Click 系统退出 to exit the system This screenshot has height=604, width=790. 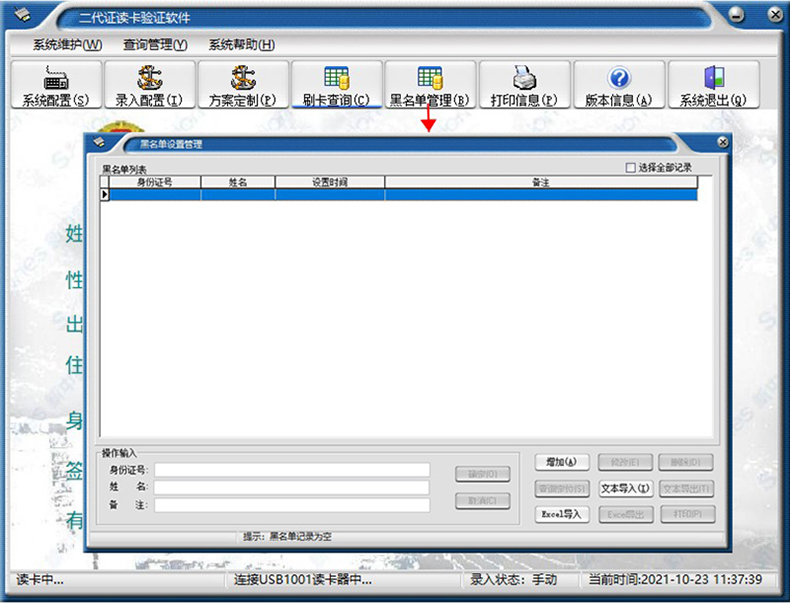point(712,85)
